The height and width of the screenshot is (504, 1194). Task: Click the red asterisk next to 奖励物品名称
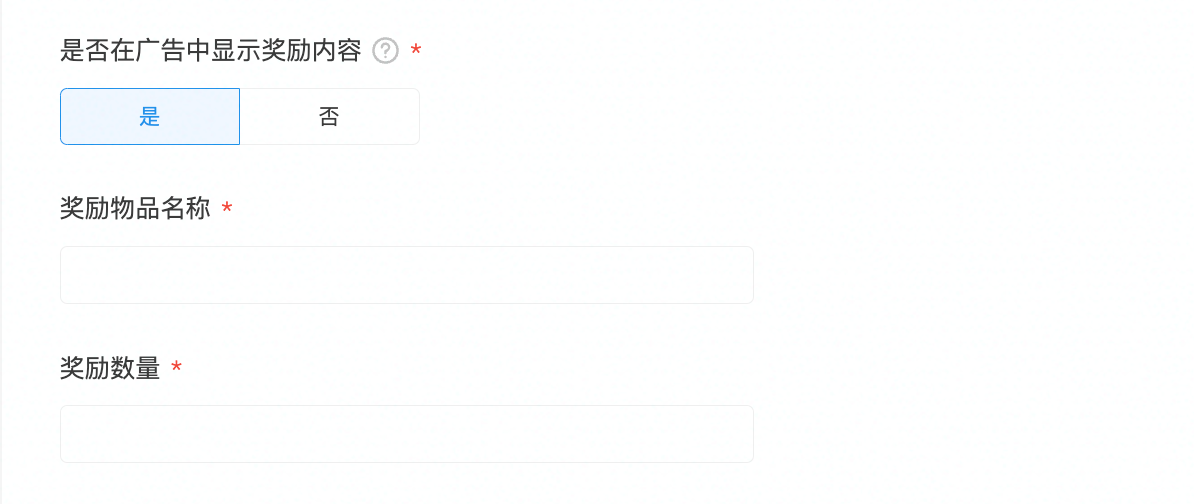click(x=227, y=209)
